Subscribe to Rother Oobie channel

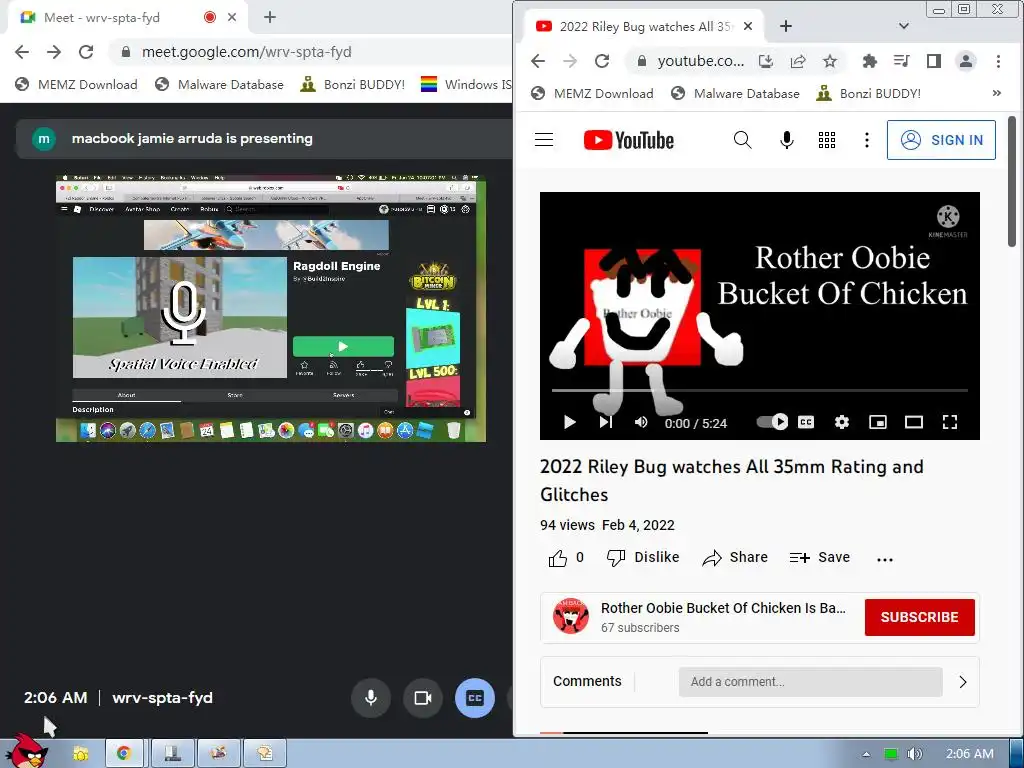pyautogui.click(x=920, y=617)
